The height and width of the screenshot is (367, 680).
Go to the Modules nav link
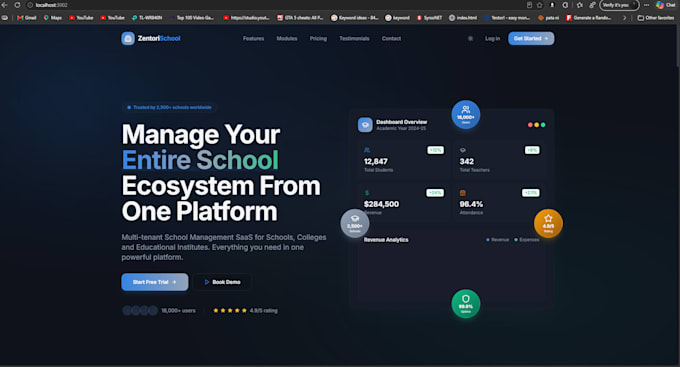click(x=287, y=39)
